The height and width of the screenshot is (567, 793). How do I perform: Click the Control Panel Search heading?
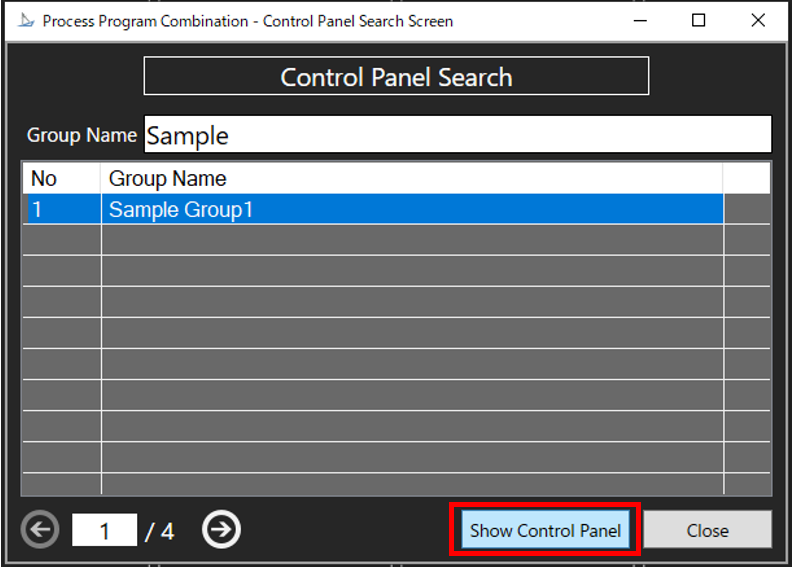pyautogui.click(x=396, y=77)
